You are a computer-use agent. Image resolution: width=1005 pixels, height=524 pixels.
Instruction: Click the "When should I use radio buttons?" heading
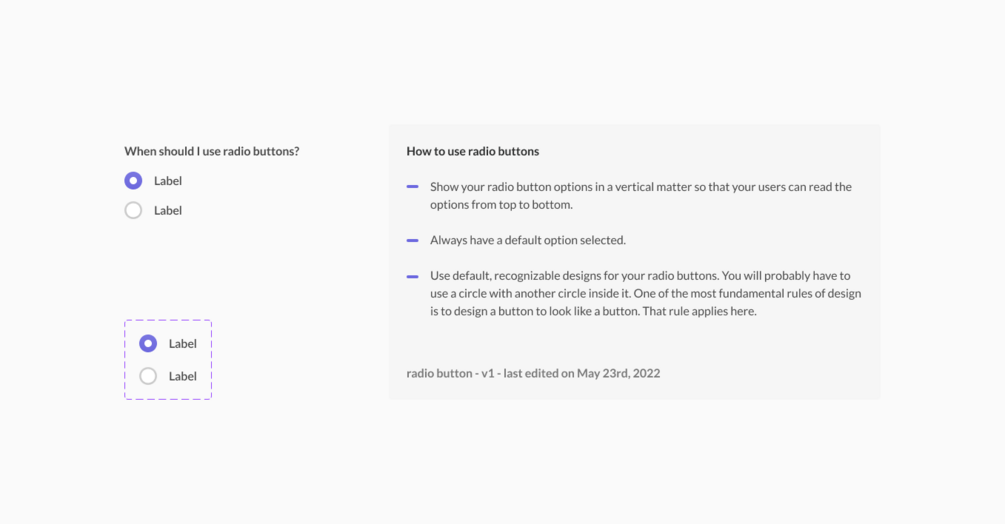click(x=212, y=151)
